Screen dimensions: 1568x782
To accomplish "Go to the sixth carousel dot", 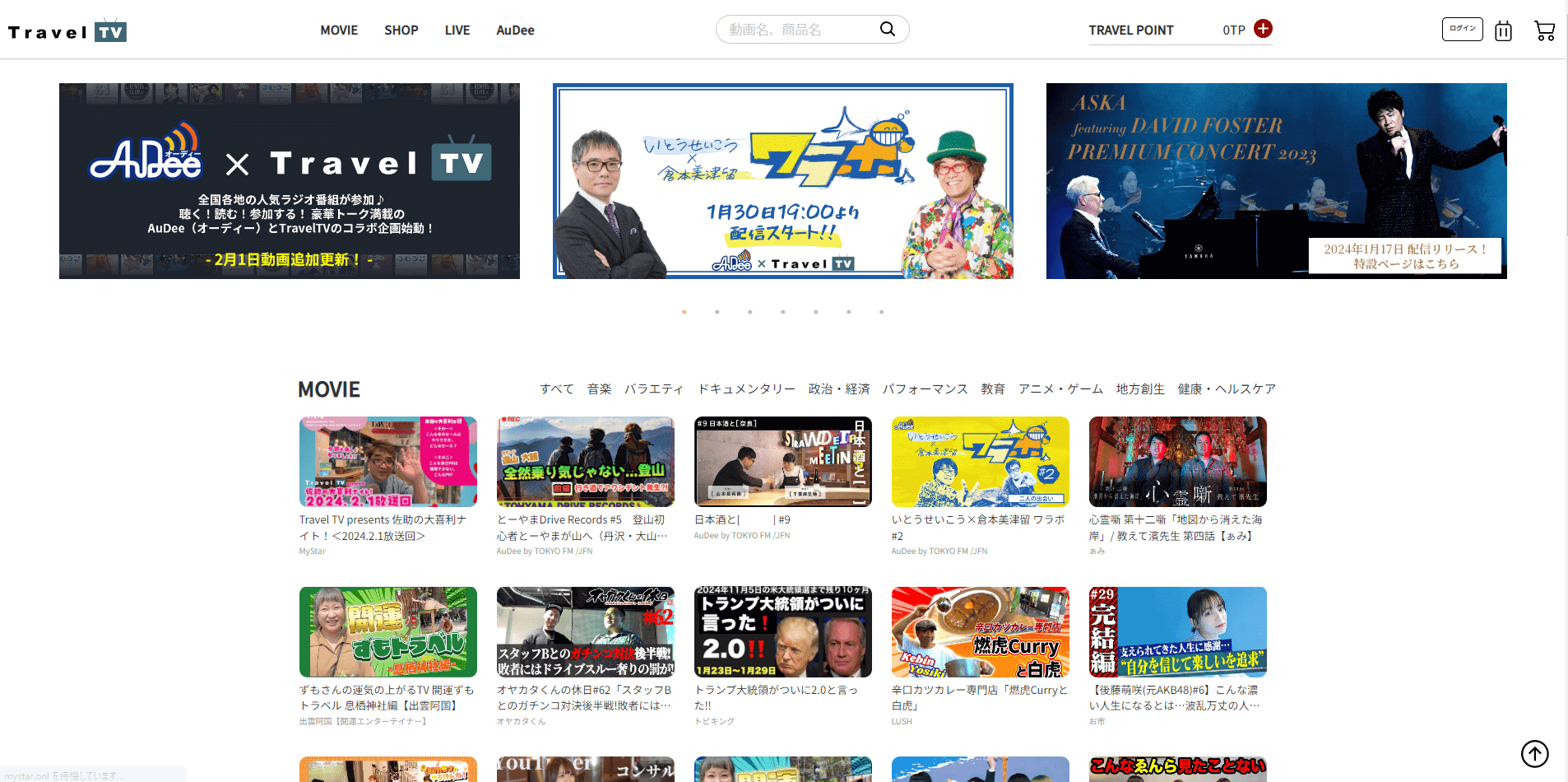I will coord(849,312).
